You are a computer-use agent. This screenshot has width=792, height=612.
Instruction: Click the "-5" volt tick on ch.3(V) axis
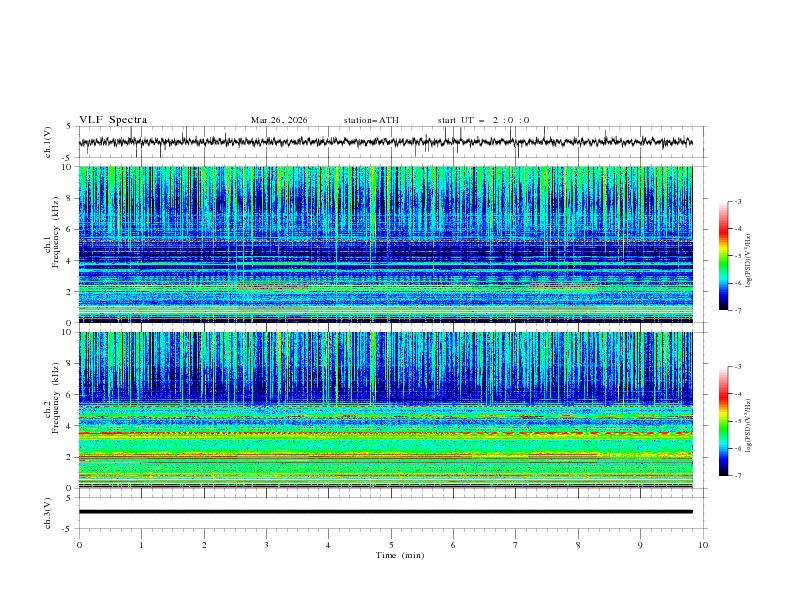68,529
